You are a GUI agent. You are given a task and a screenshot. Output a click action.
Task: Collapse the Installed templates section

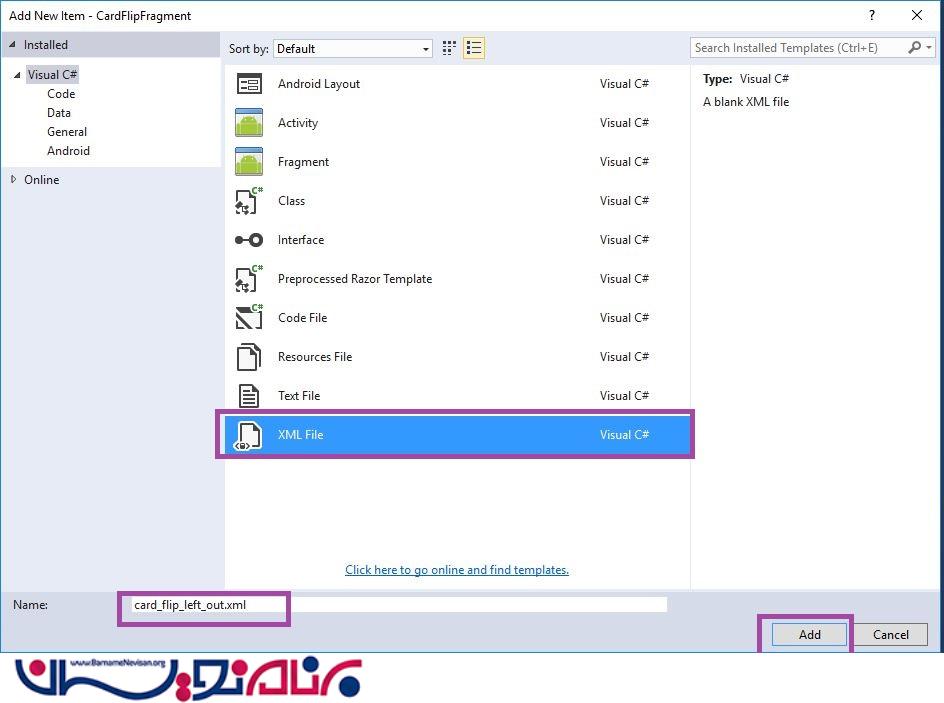tap(12, 45)
